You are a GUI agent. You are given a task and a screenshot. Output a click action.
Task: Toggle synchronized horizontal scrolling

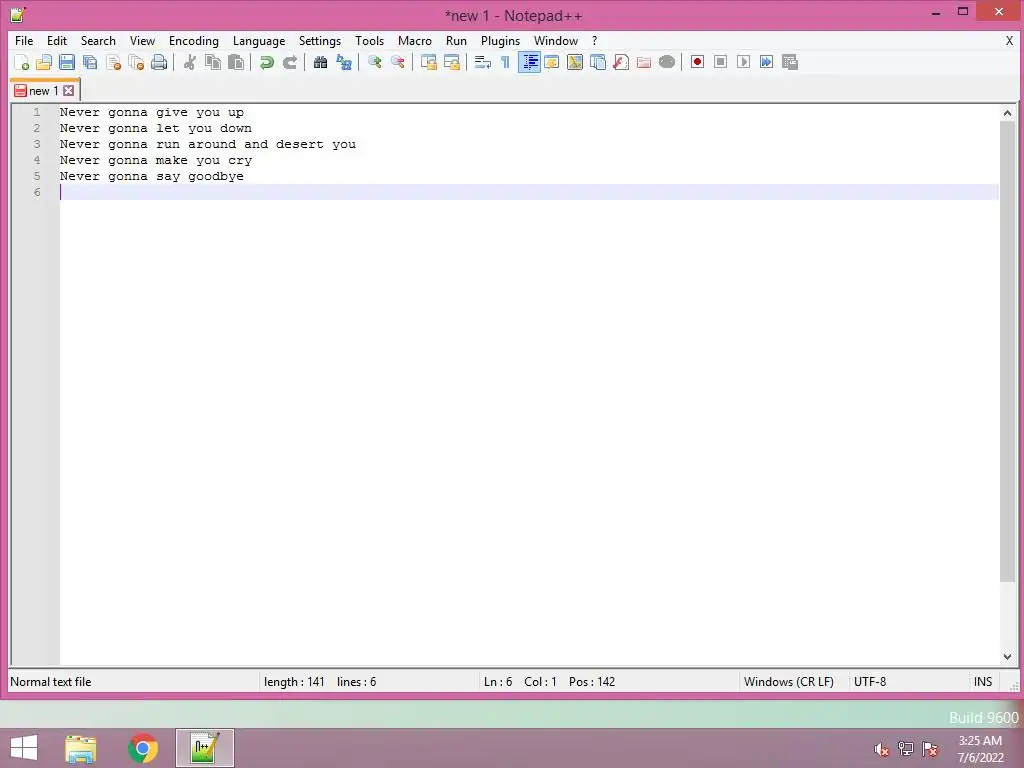[x=451, y=62]
